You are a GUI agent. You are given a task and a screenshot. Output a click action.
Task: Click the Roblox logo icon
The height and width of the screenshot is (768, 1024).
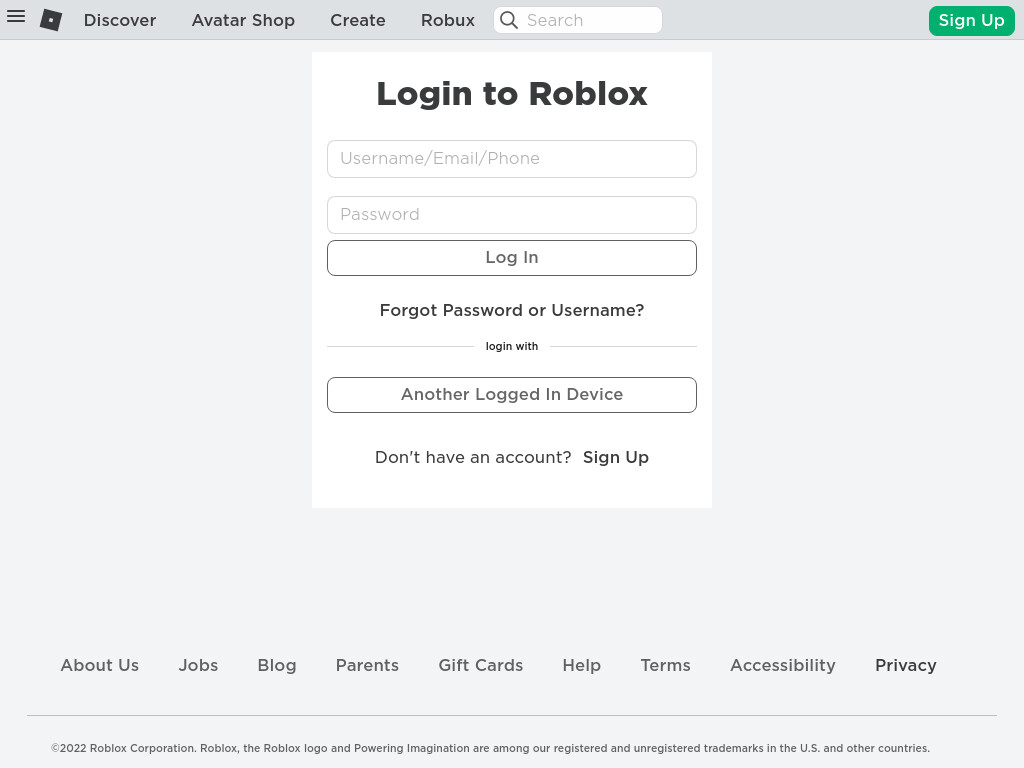click(x=51, y=20)
